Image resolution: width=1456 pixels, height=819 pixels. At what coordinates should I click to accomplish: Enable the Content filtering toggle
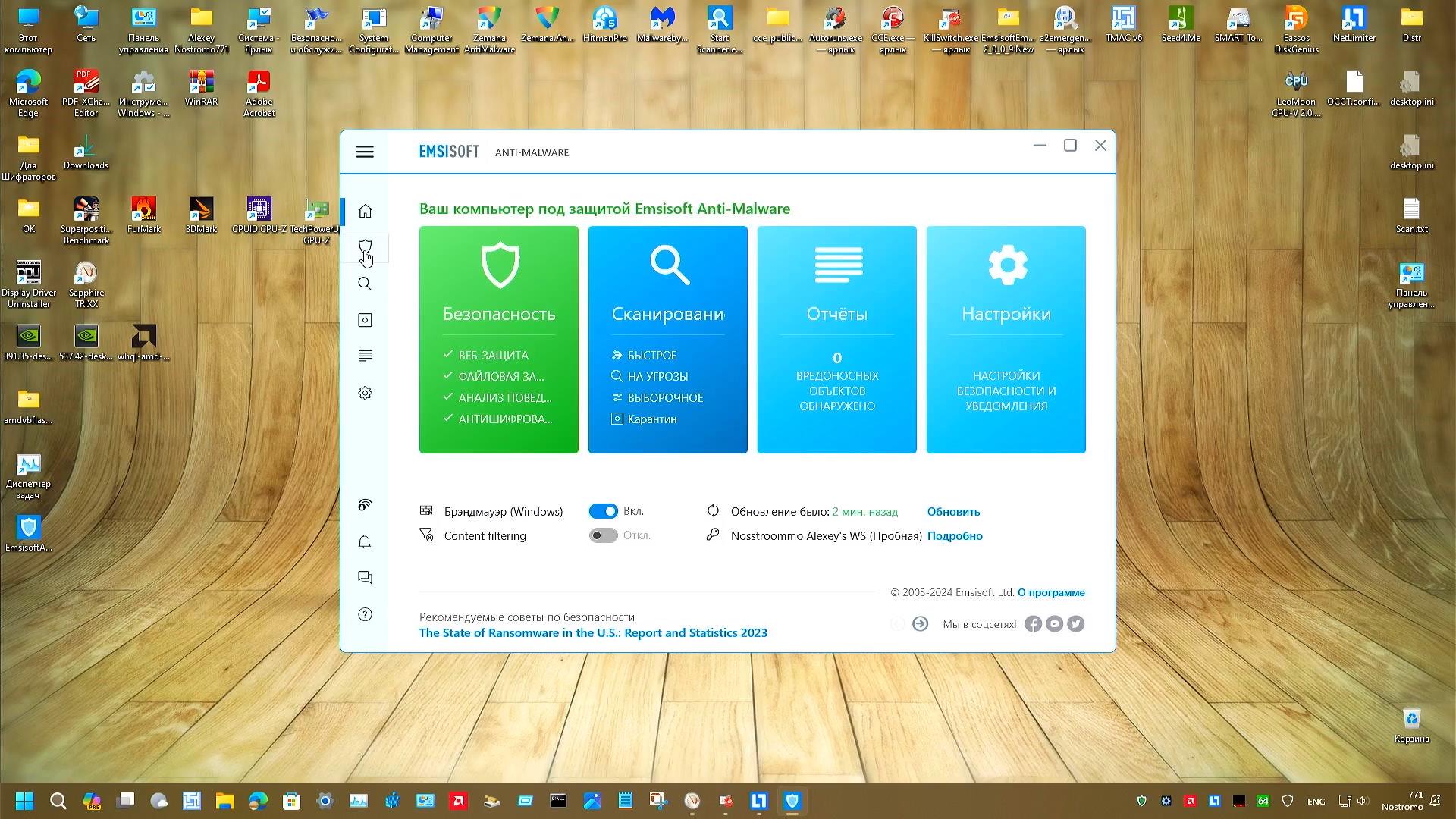(x=603, y=535)
